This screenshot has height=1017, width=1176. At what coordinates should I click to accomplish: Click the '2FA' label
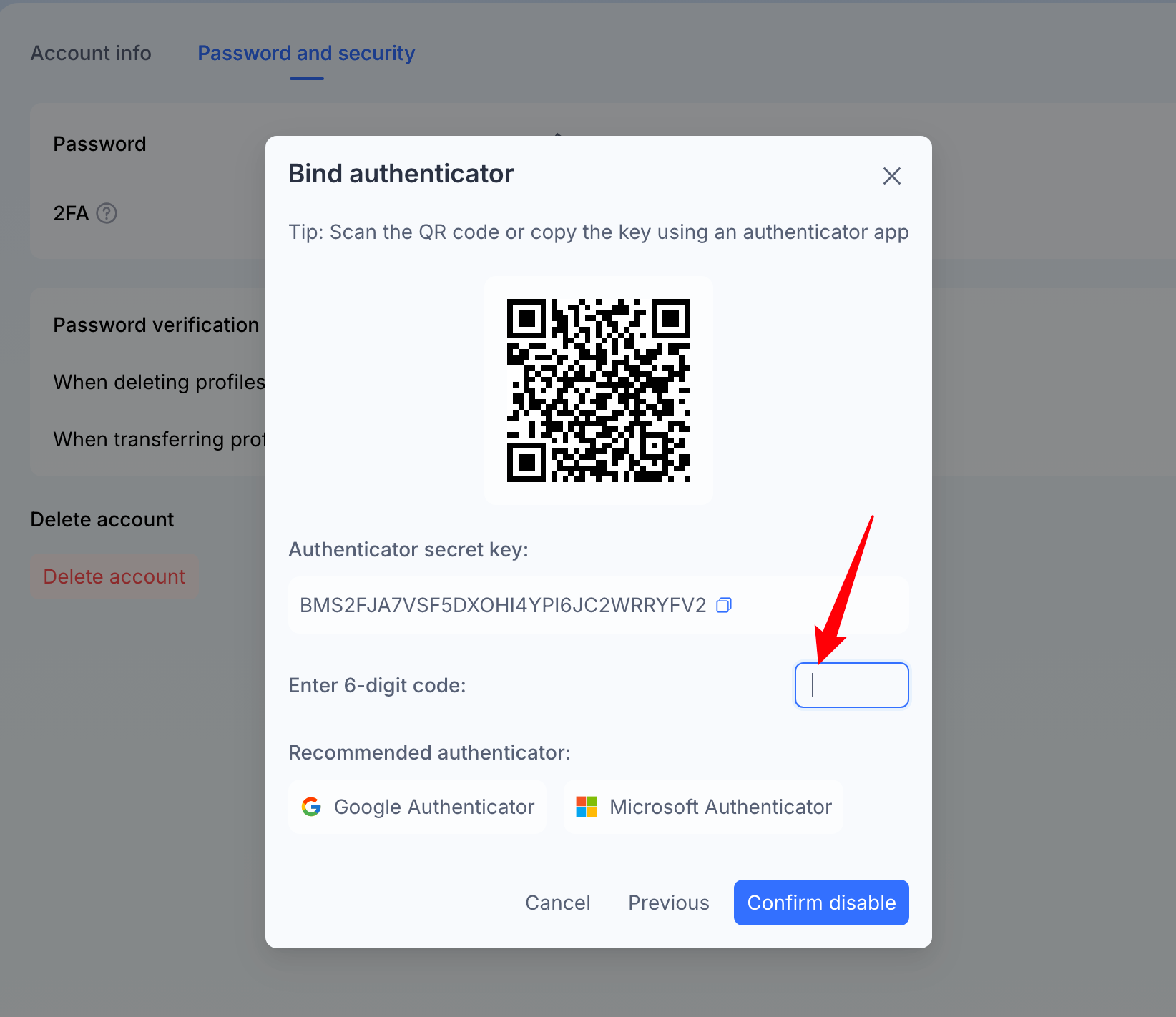point(71,213)
